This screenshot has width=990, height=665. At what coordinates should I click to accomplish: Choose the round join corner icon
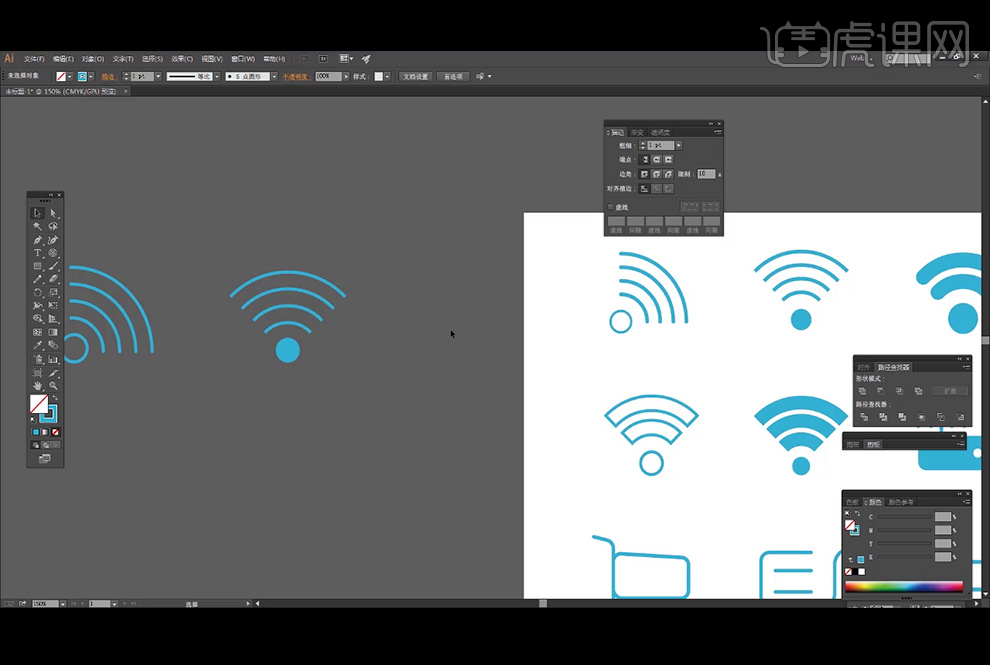pyautogui.click(x=657, y=174)
